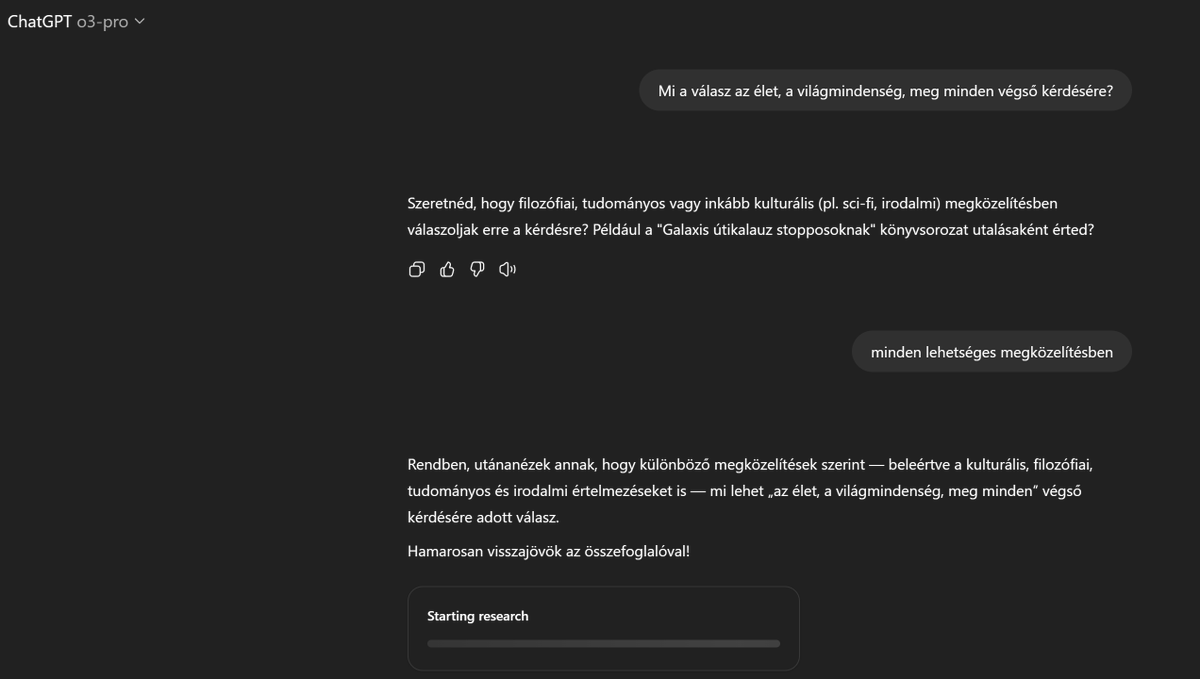The width and height of the screenshot is (1200, 679).
Task: Click the research progress bar
Action: pyautogui.click(x=602, y=644)
